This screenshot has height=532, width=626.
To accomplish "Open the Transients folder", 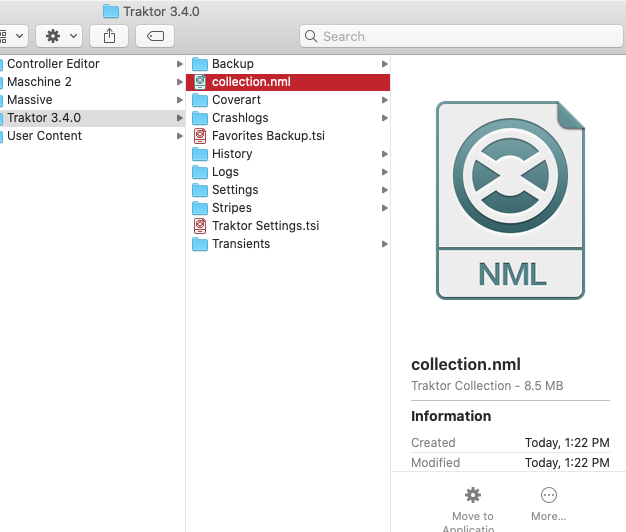I will (240, 244).
